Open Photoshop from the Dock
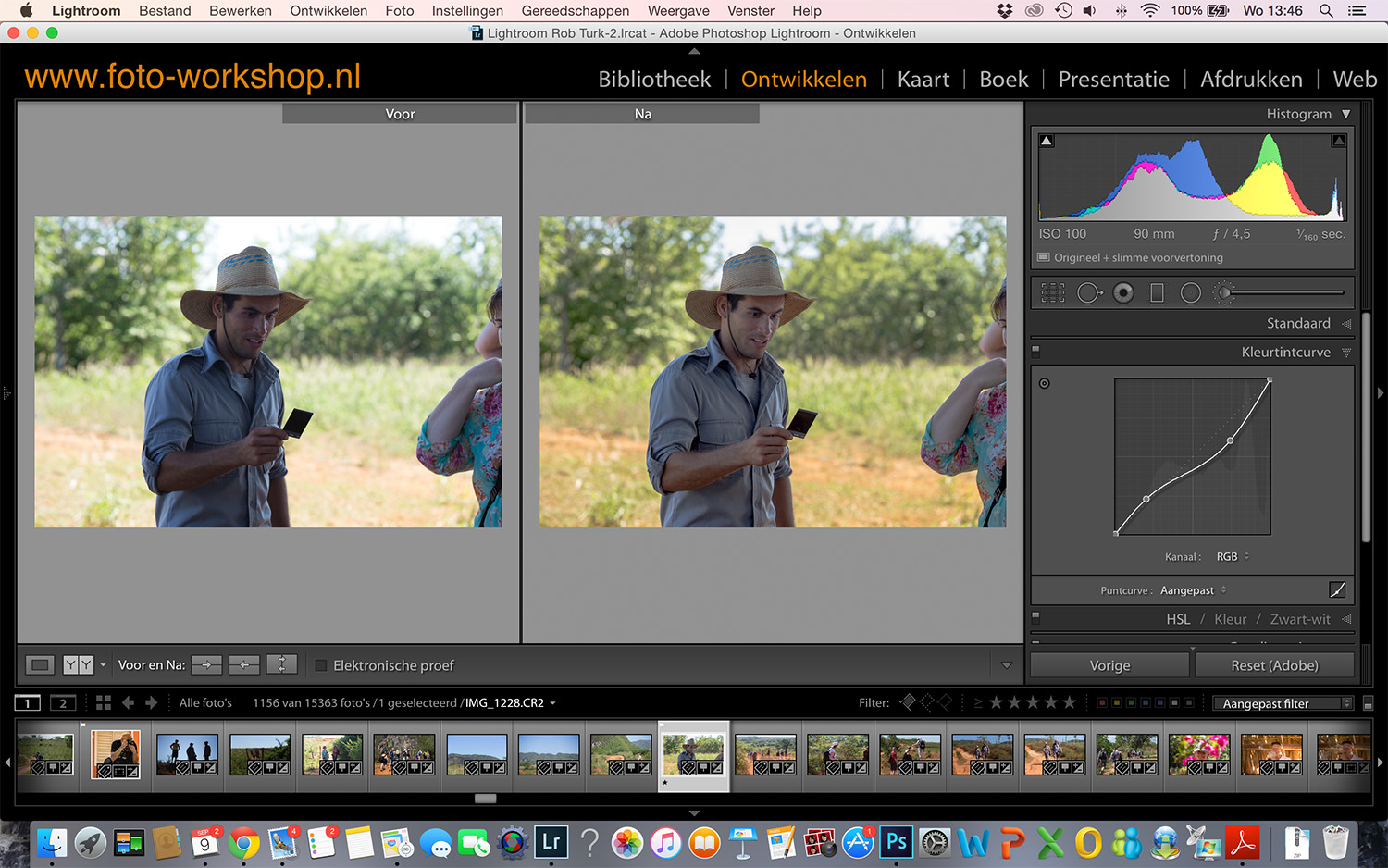 [896, 842]
